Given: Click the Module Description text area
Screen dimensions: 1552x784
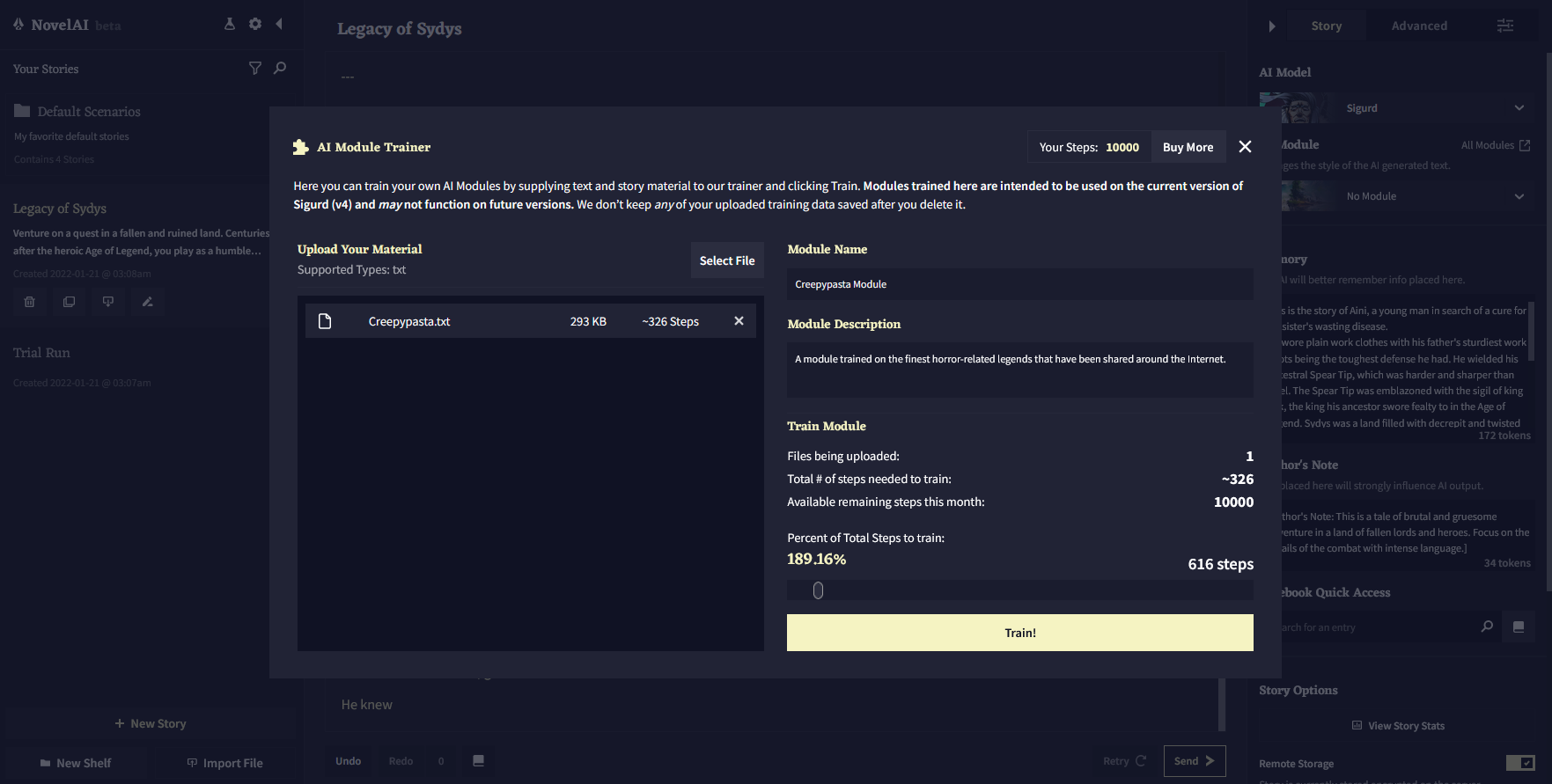Looking at the screenshot, I should click(1020, 370).
